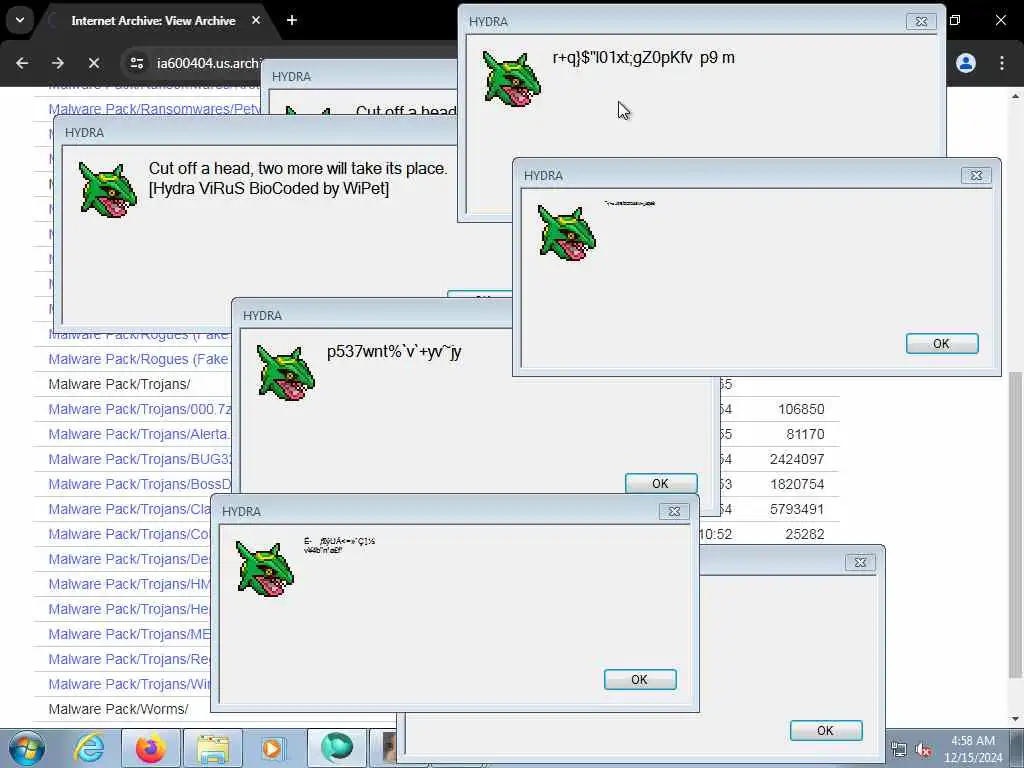Close the 'r+q}$' HYDRA dialog

[x=921, y=22]
